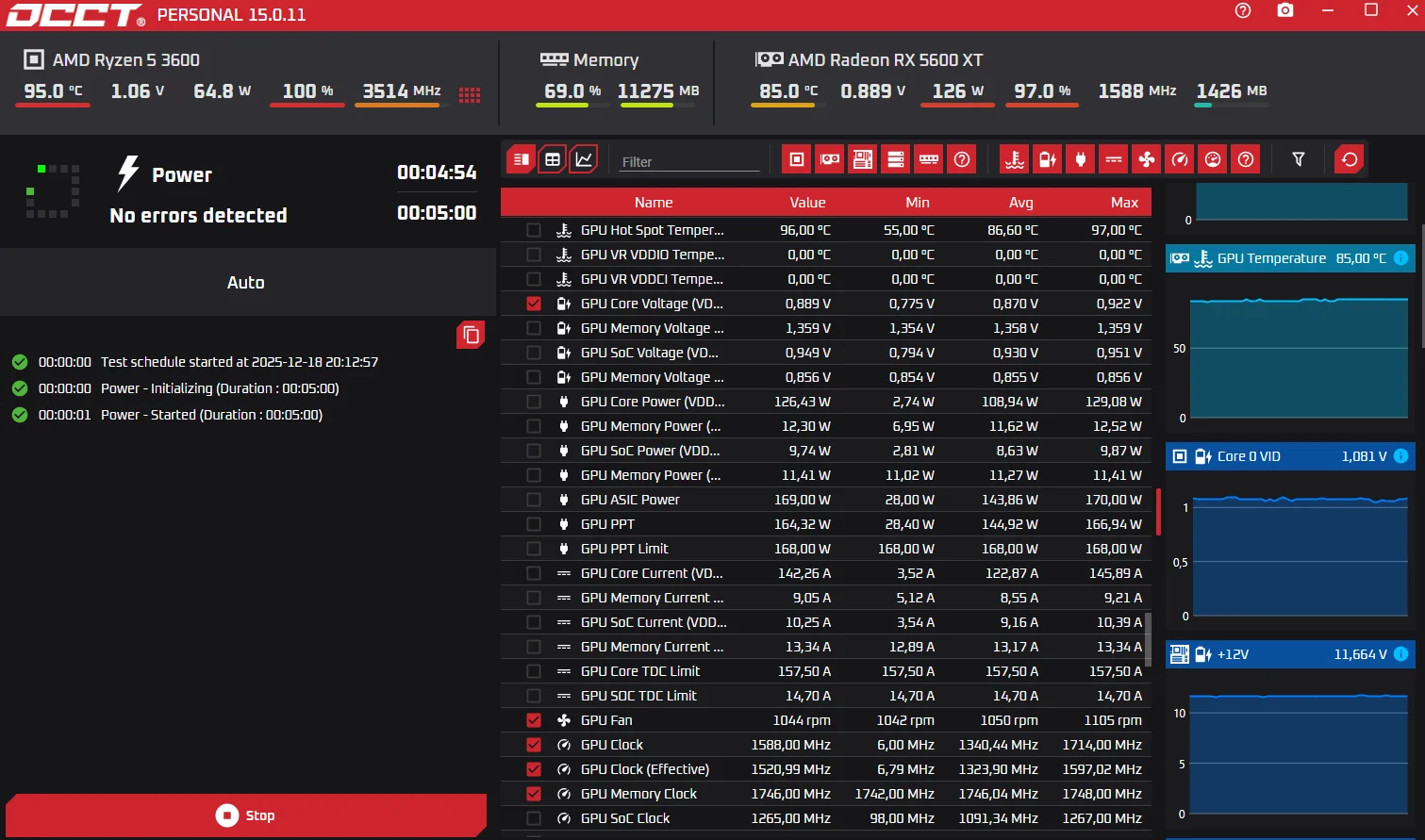Check the GPU SOC TDC Limit checkbox

pos(534,696)
